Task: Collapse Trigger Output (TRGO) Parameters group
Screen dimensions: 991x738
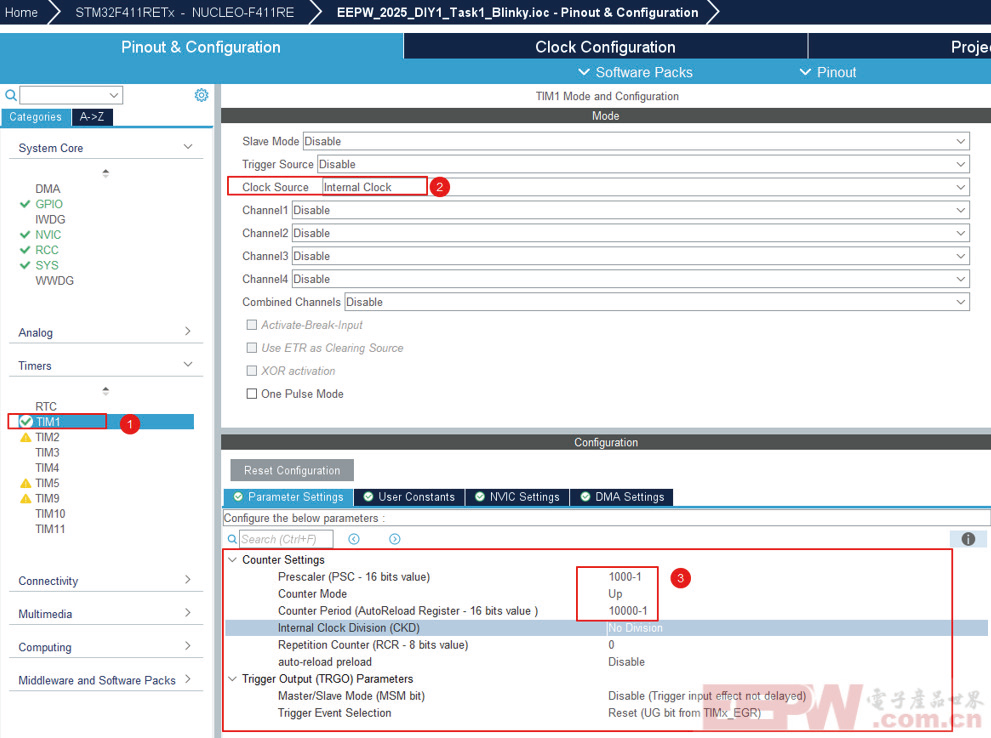Action: [x=233, y=679]
